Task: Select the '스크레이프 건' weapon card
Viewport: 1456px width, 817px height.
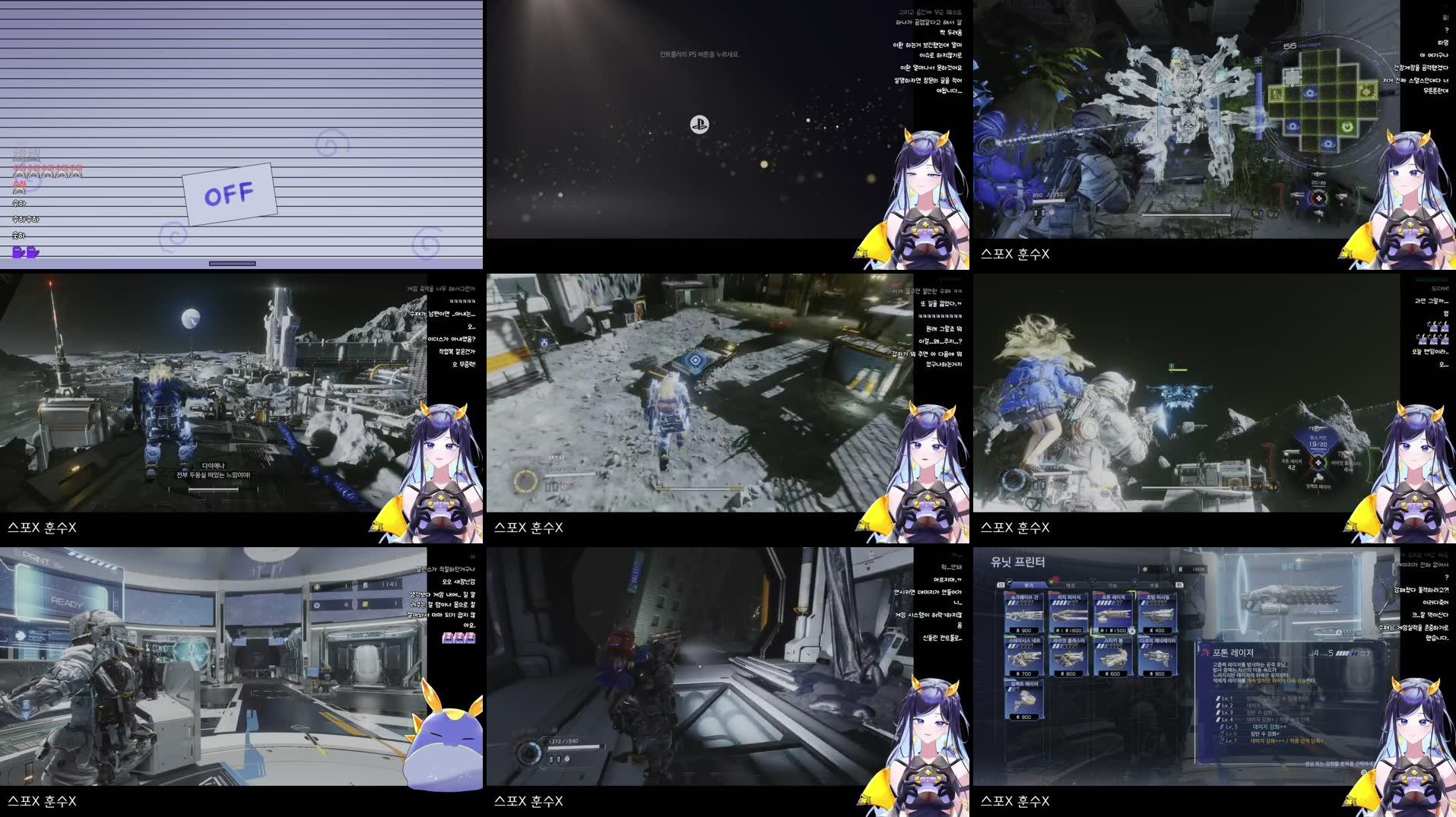Action: pos(1024,614)
